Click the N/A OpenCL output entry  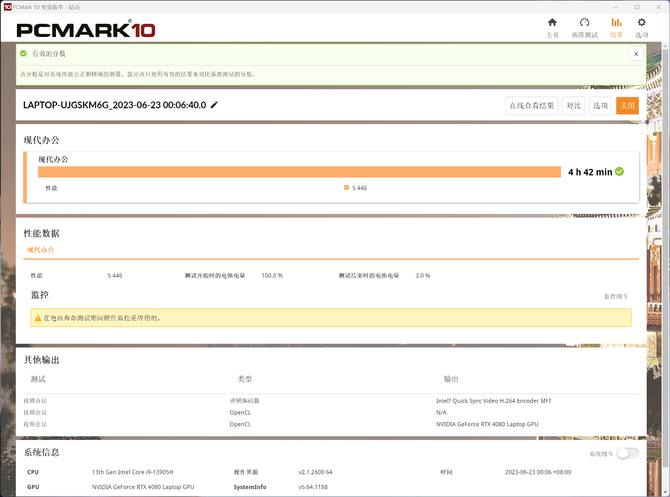coord(441,412)
